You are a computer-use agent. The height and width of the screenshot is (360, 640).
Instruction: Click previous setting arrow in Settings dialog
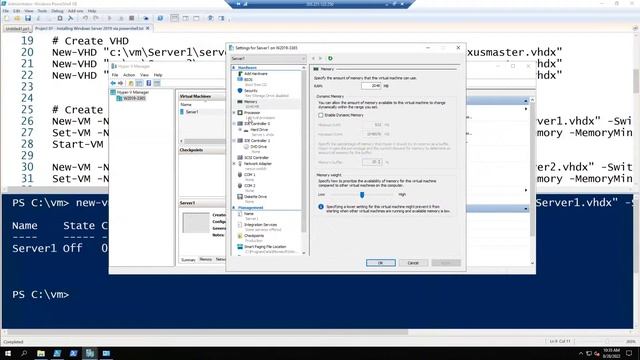(x=313, y=58)
